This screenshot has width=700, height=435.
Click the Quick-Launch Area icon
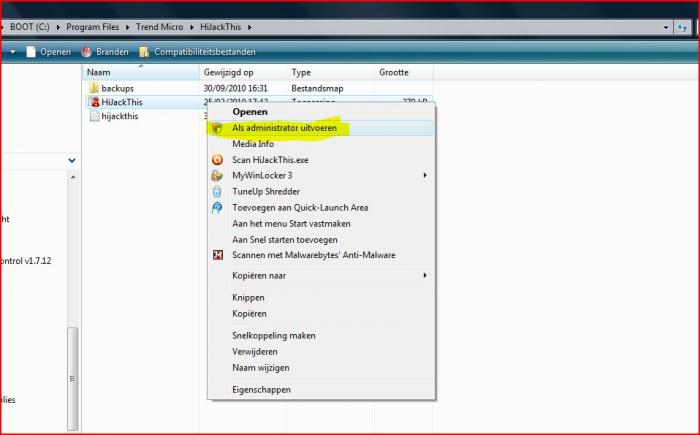(217, 208)
